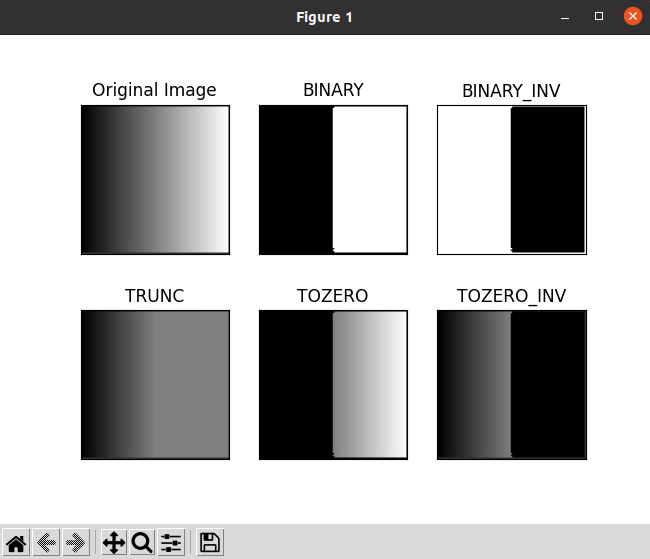Save the figure with the floppy icon
The image size is (650, 559).
[210, 542]
